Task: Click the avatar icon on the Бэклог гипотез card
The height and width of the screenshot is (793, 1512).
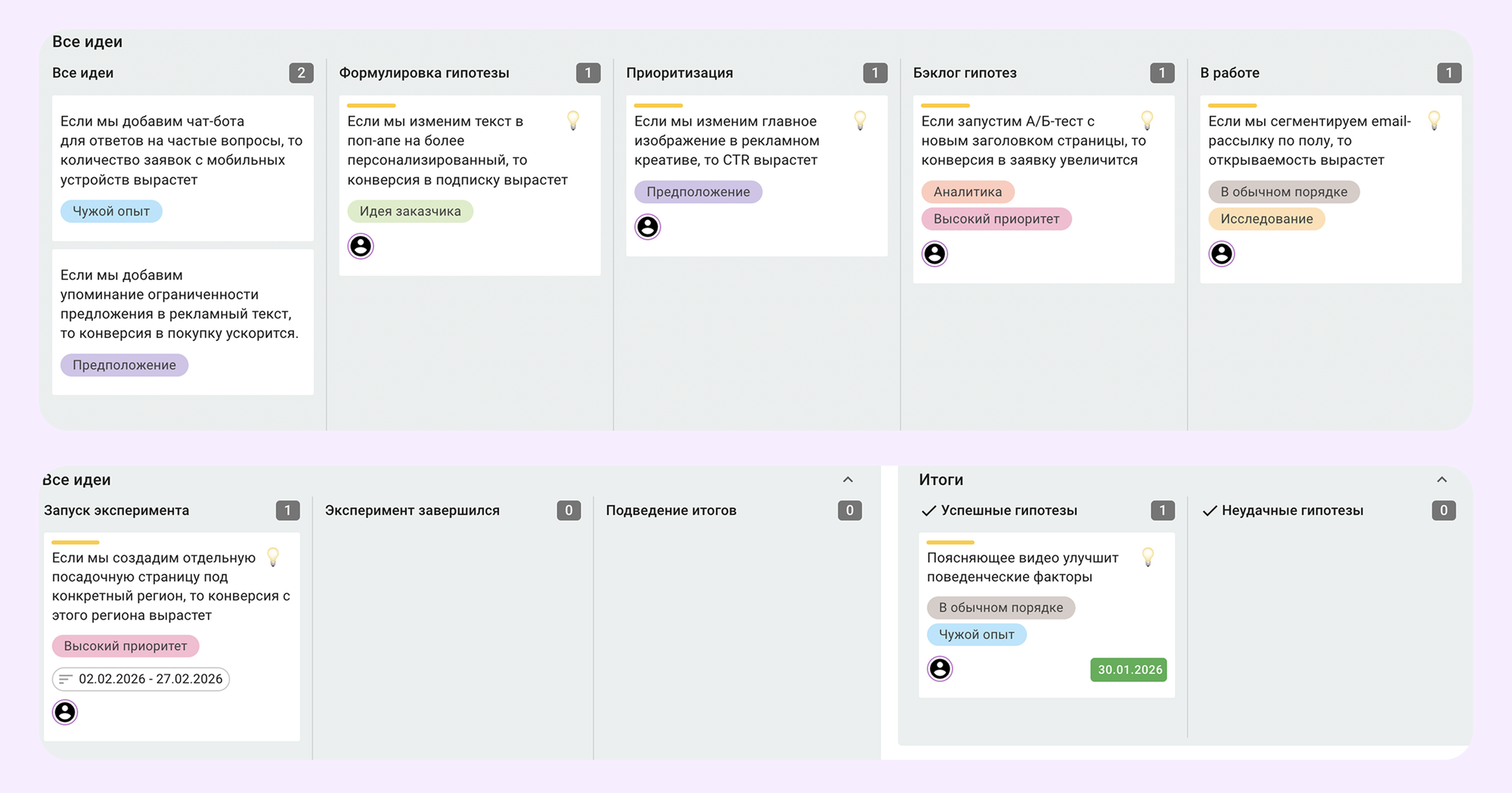Action: [x=935, y=254]
